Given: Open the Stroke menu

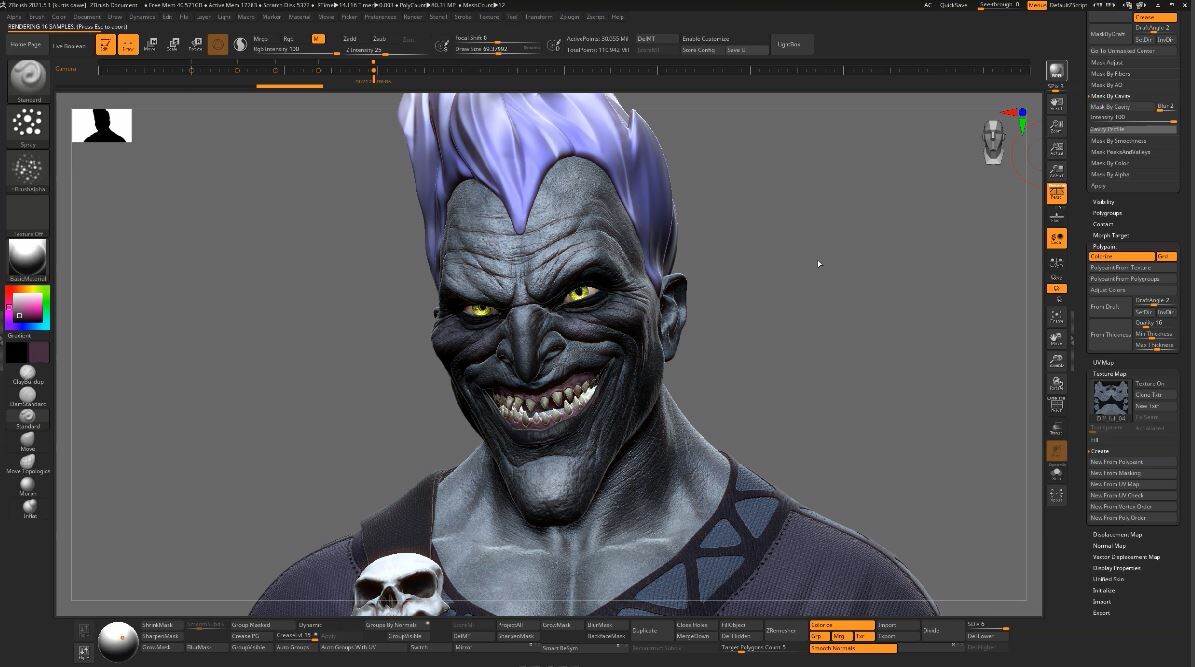Looking at the screenshot, I should point(463,17).
